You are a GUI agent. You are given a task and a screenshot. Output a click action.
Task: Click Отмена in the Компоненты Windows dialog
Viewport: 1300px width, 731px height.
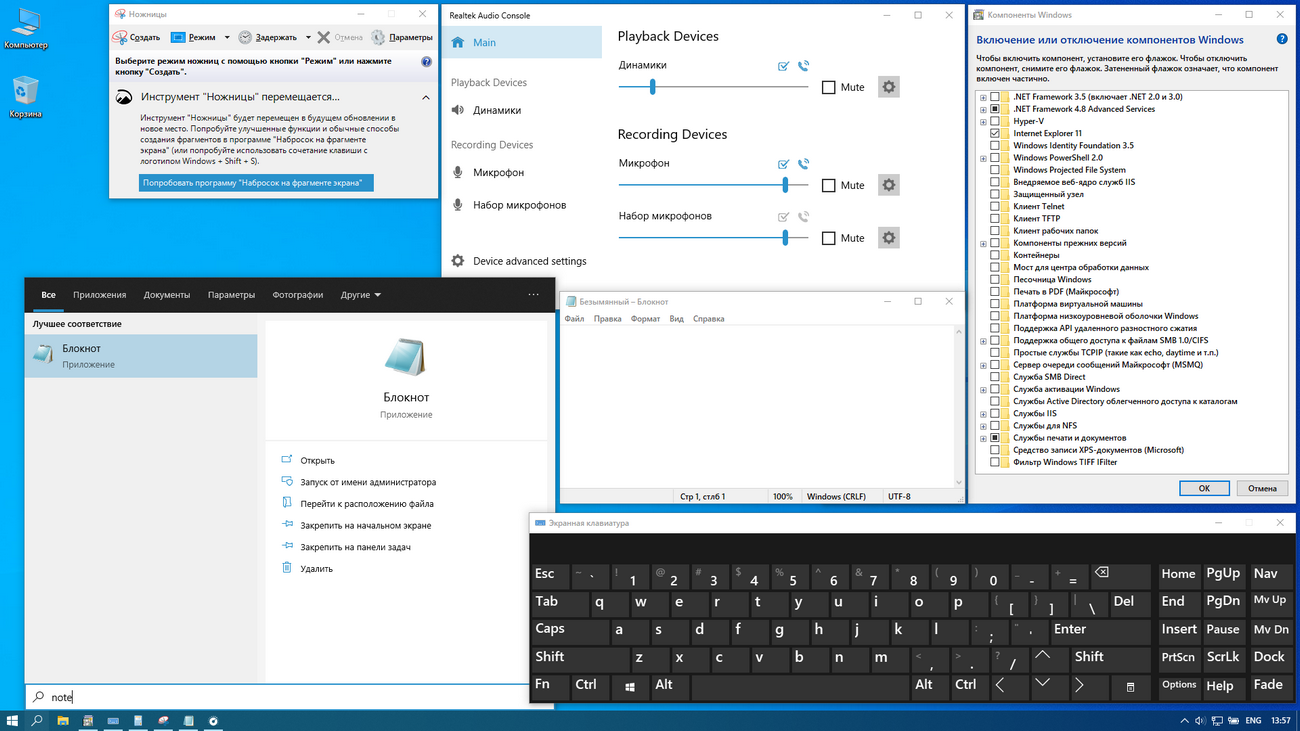1262,488
